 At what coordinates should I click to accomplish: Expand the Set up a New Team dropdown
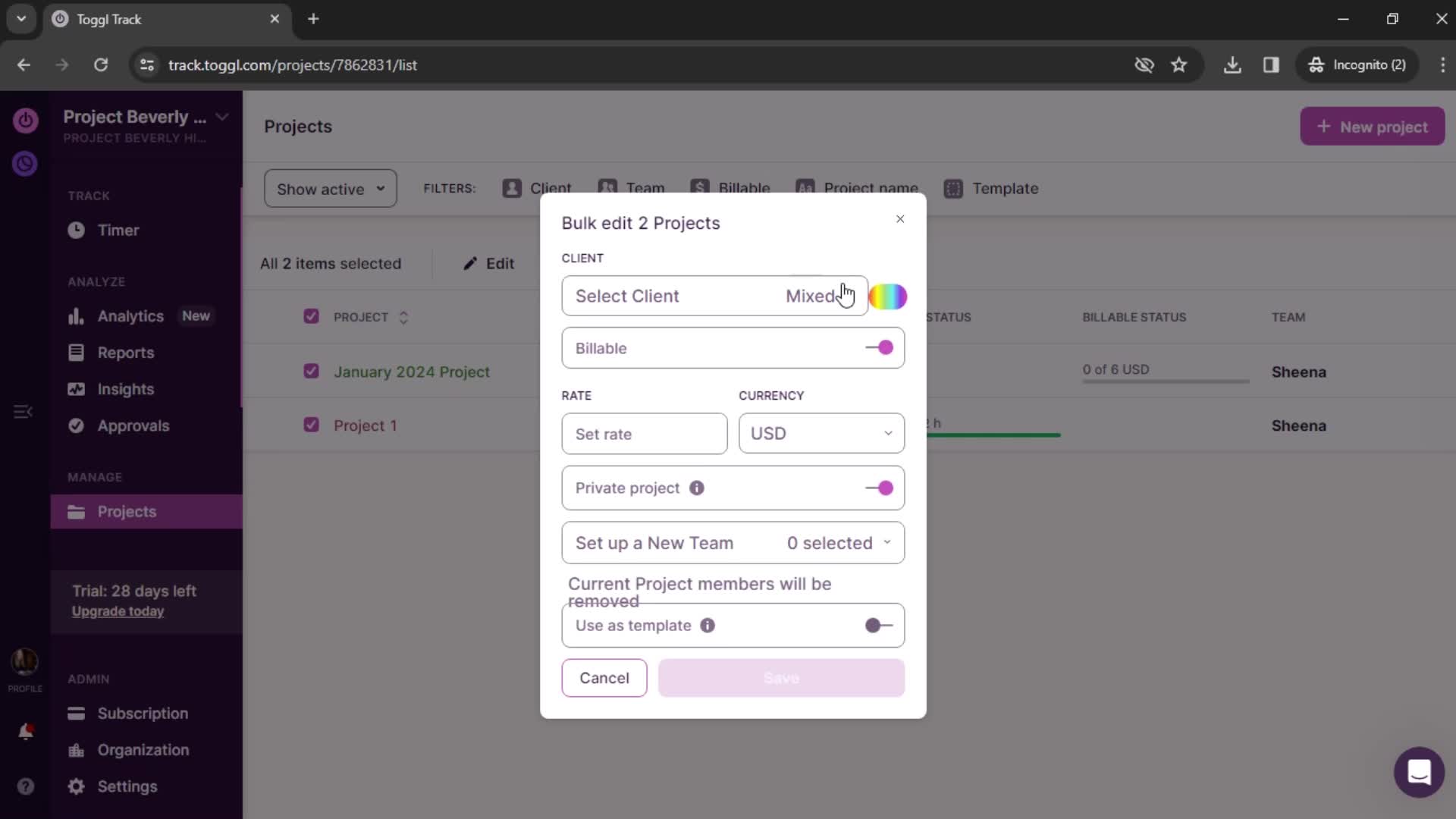coord(733,542)
